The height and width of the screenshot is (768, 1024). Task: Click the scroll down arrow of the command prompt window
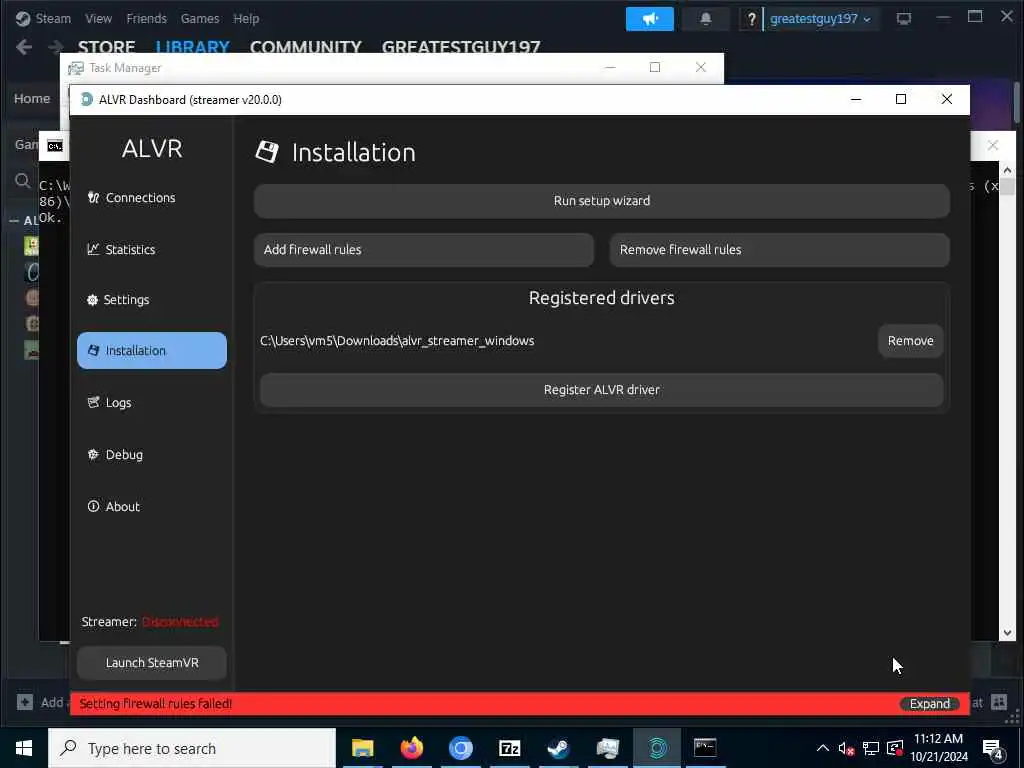tap(1007, 632)
